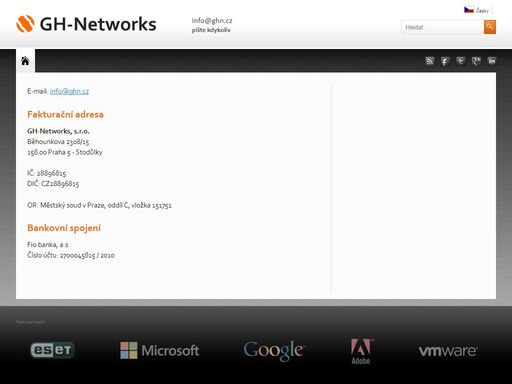
Task: Click the OR: Městský soud v Praze line
Action: pos(99,205)
